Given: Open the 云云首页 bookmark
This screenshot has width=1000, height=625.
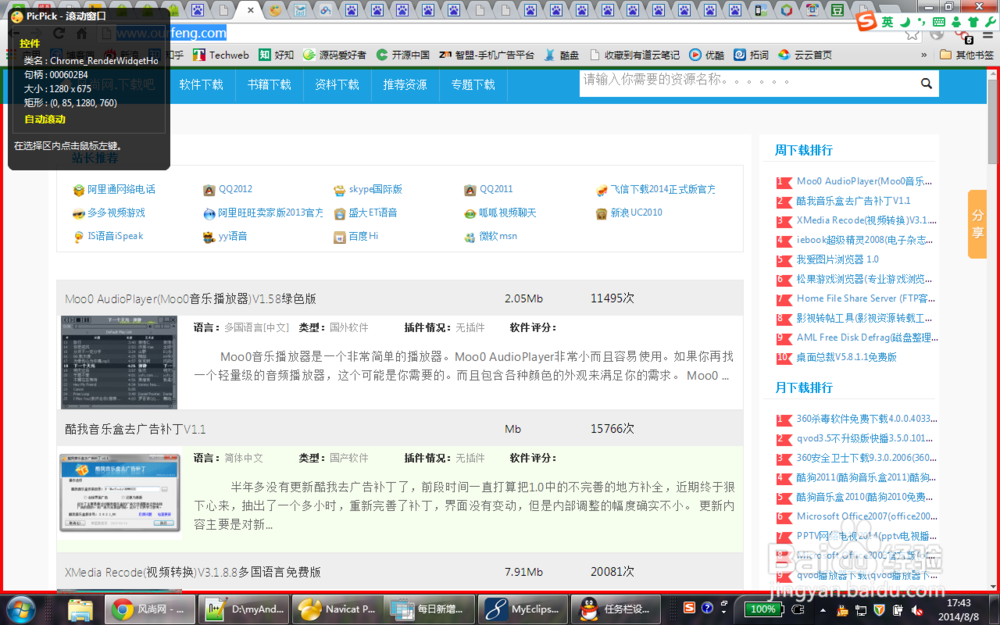Looking at the screenshot, I should click(x=804, y=55).
